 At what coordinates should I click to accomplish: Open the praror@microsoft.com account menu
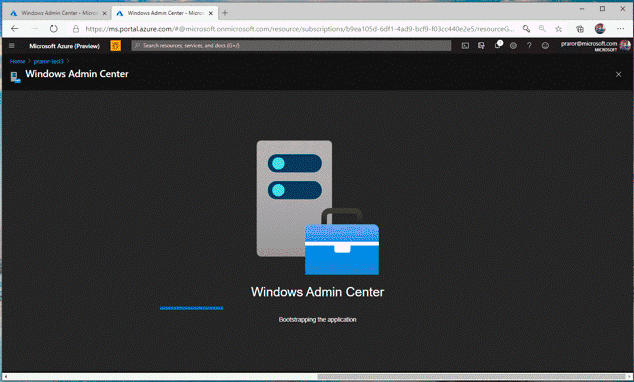point(595,46)
